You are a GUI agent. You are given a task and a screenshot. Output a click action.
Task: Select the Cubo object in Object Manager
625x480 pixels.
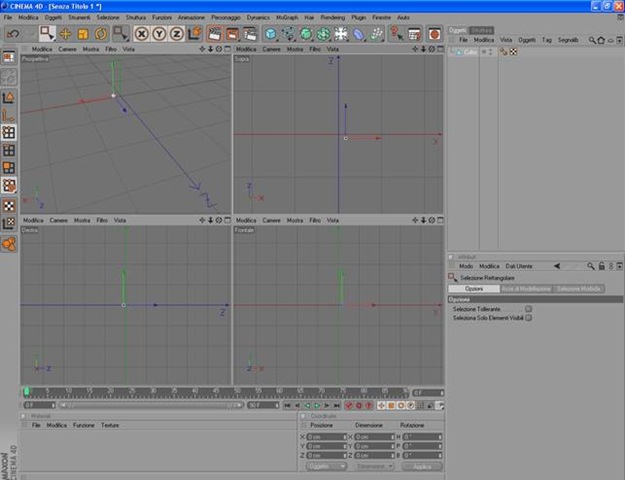pos(470,52)
